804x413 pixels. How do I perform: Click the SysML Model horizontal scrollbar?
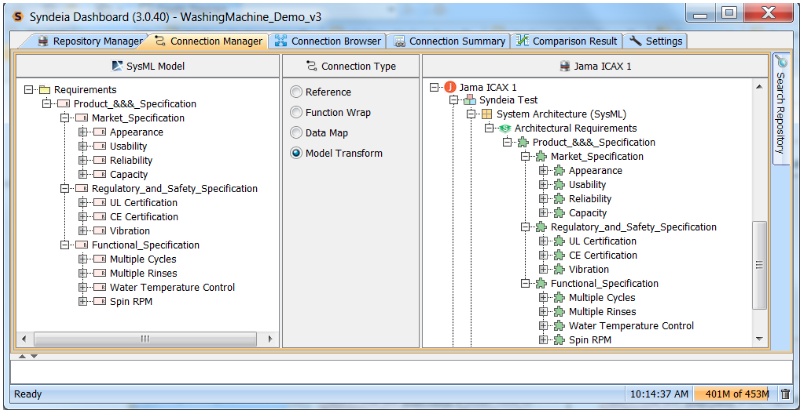click(x=147, y=339)
